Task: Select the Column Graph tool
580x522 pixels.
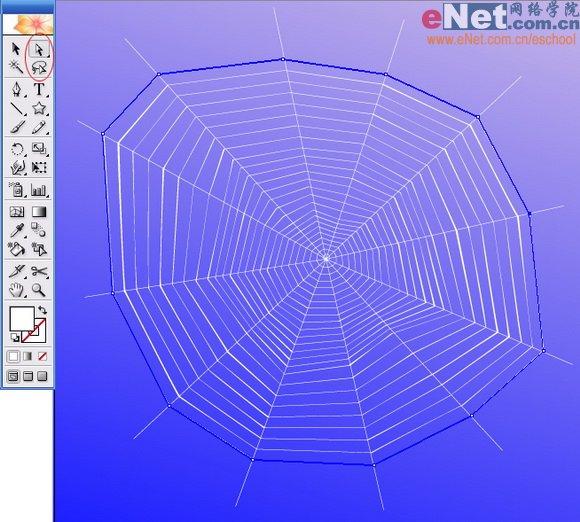Action: [x=39, y=190]
